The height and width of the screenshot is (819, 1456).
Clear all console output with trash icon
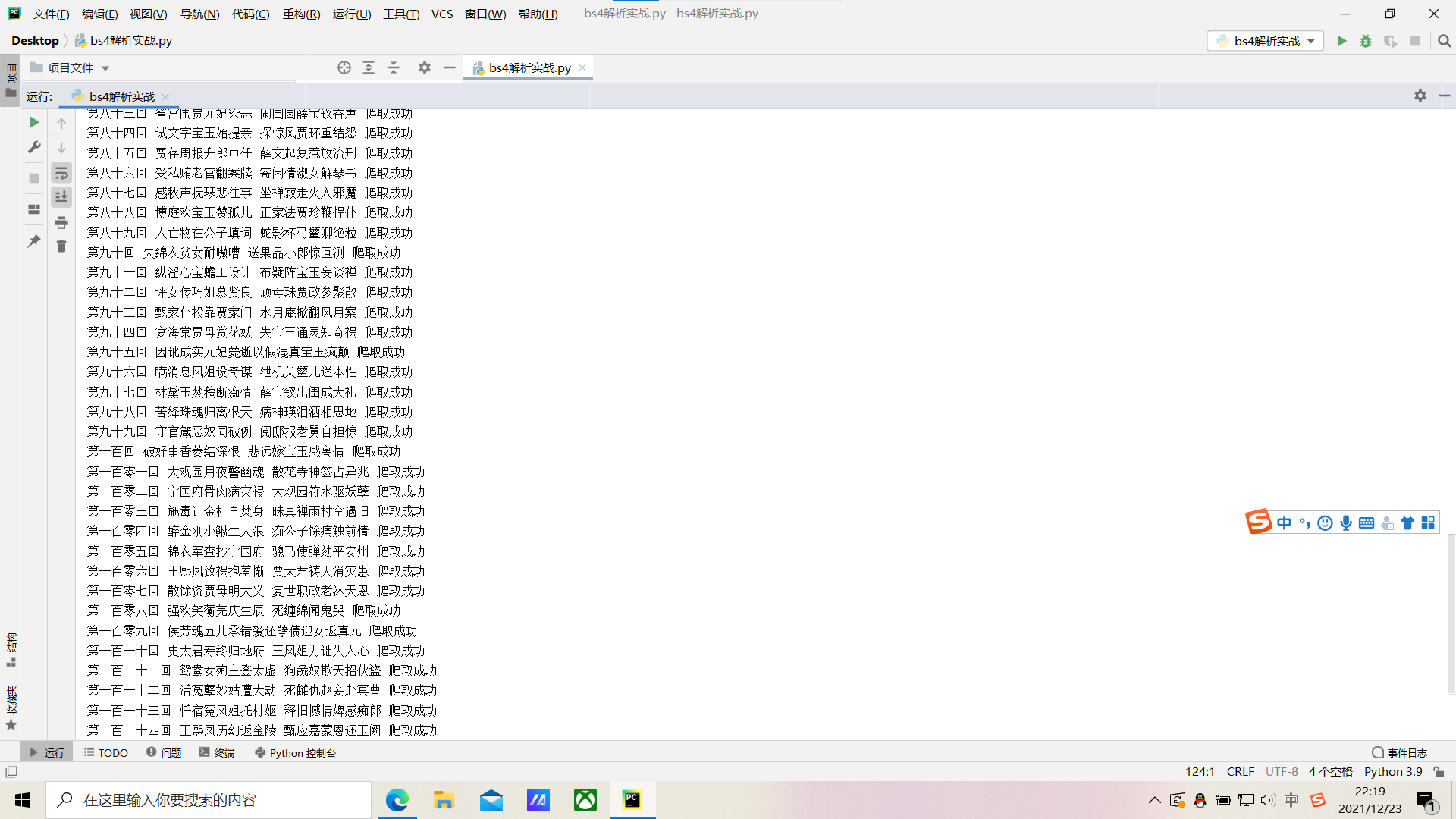coord(61,246)
